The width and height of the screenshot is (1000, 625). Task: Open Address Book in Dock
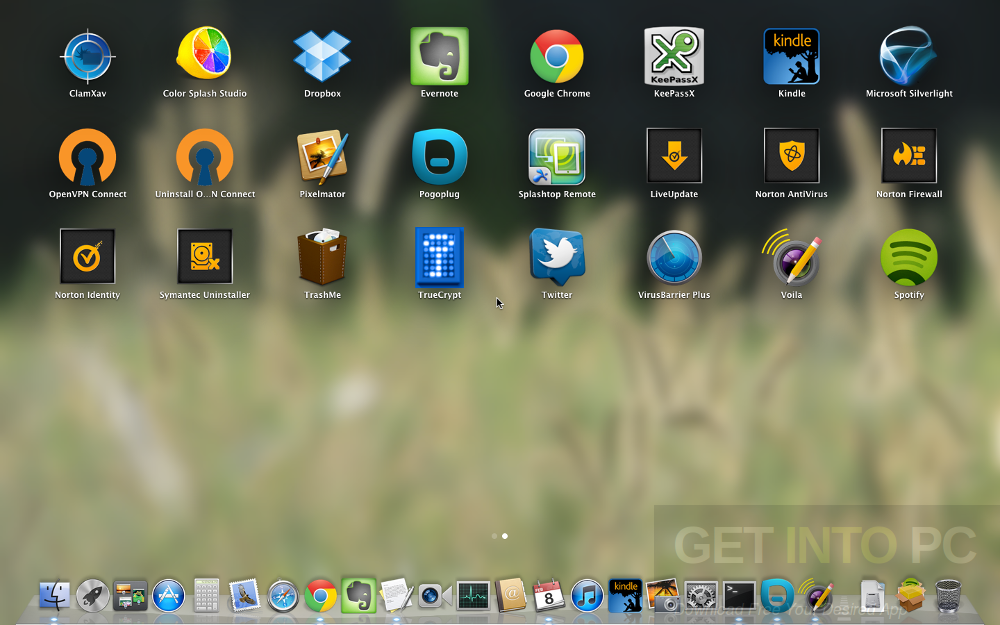coord(511,595)
